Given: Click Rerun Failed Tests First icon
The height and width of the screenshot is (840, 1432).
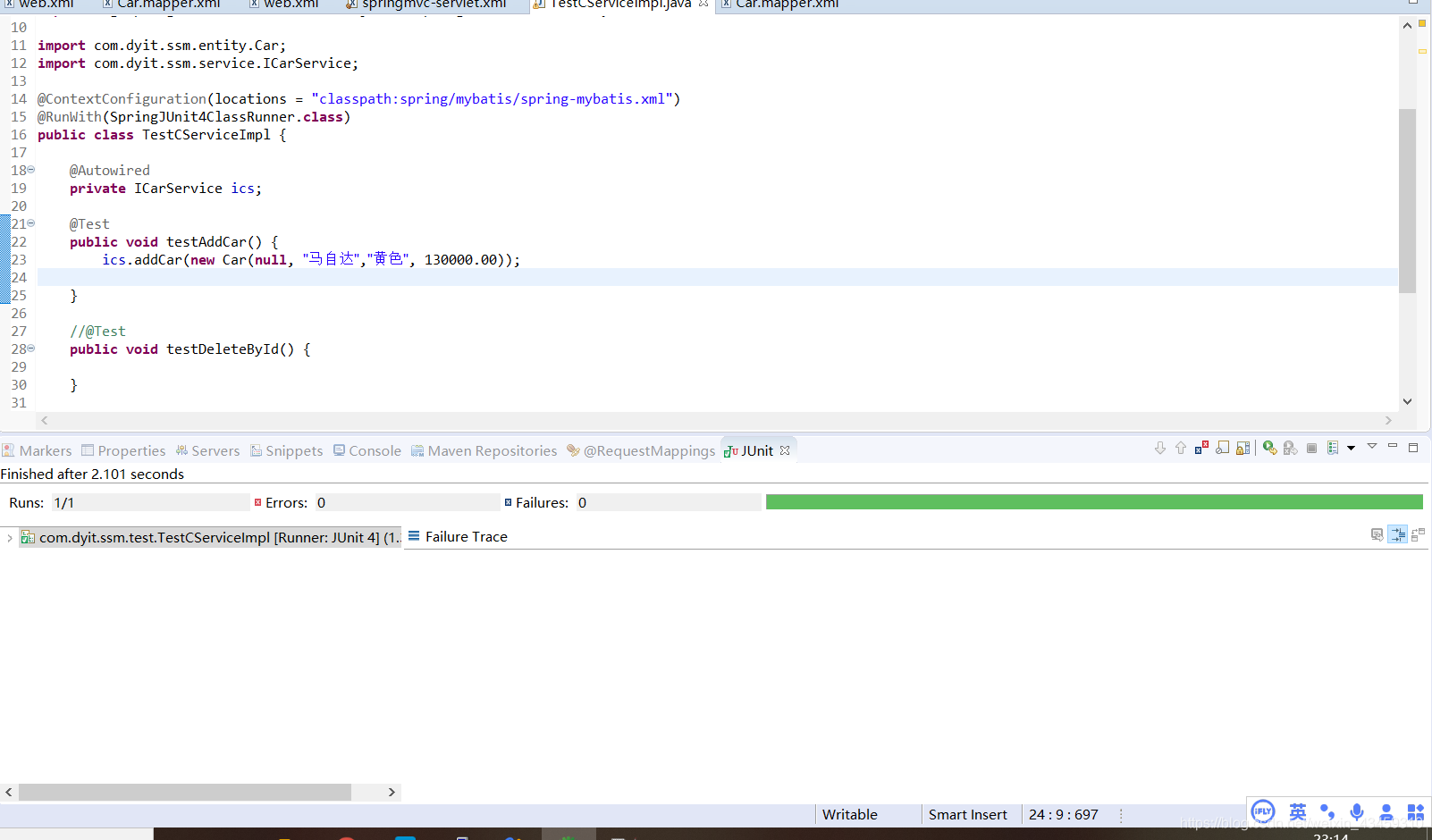Looking at the screenshot, I should (x=1290, y=448).
